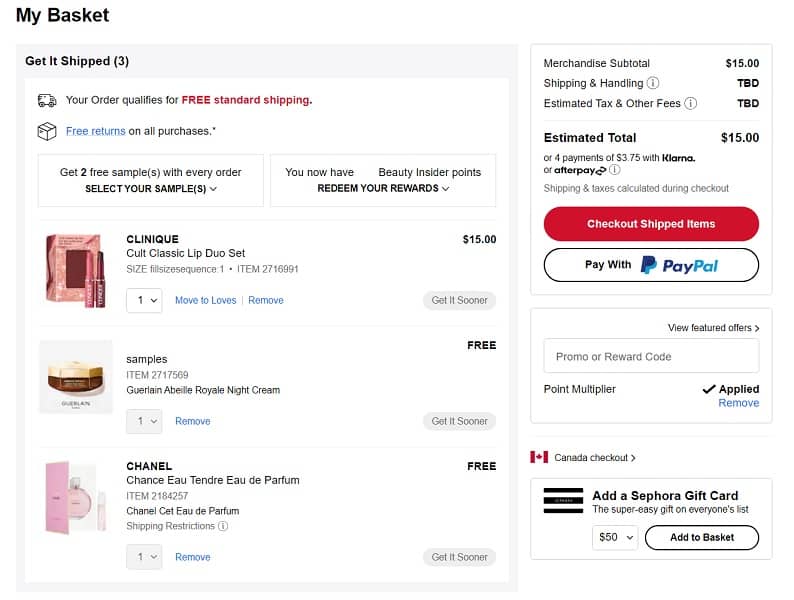Click the free returns box icon
Viewport: 794px width, 600px height.
click(47, 131)
